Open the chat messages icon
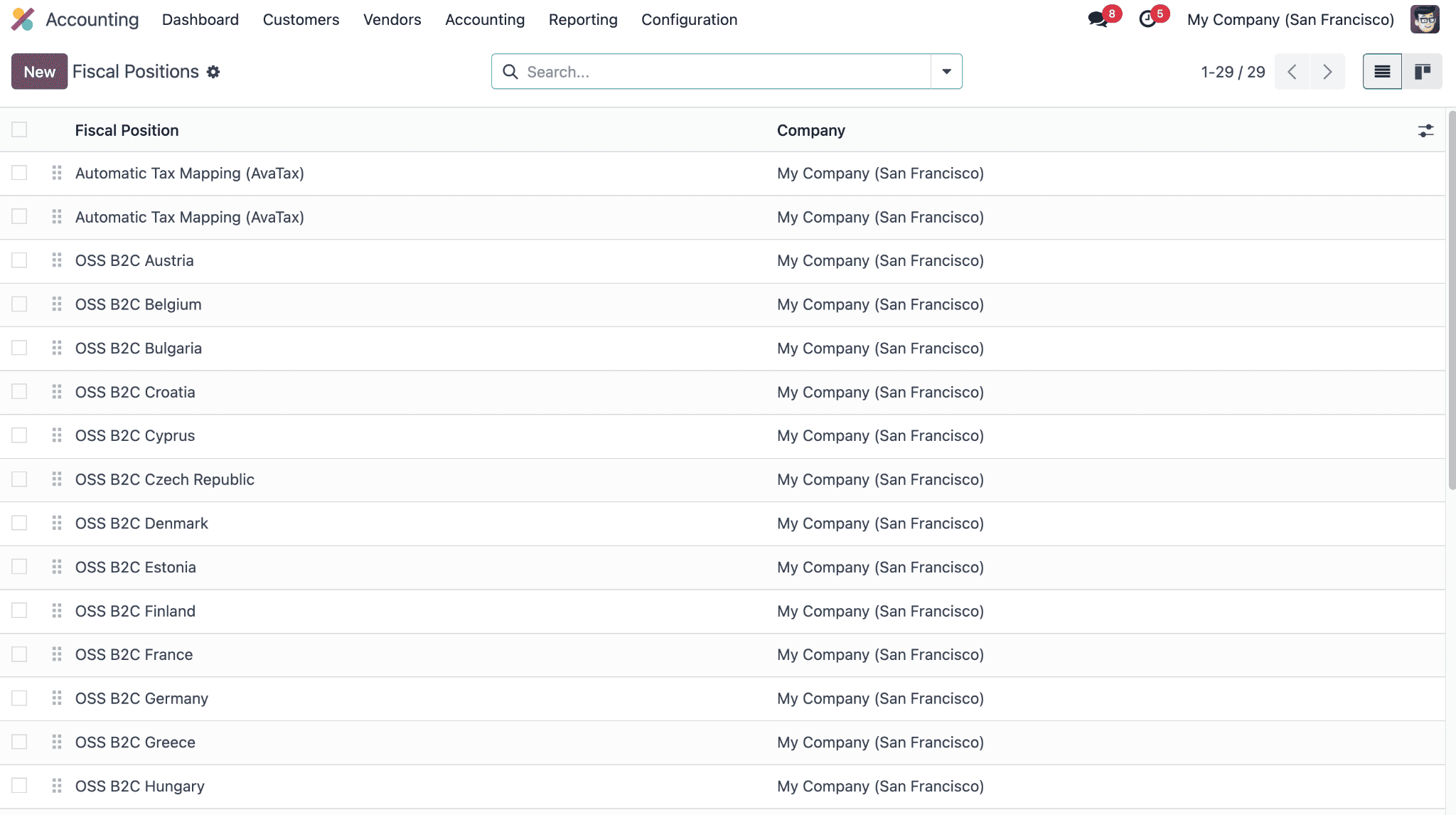 coord(1098,19)
